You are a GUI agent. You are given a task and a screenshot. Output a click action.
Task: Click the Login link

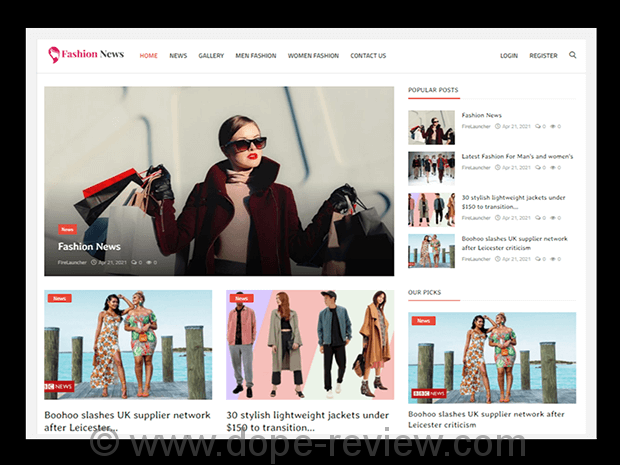click(509, 56)
